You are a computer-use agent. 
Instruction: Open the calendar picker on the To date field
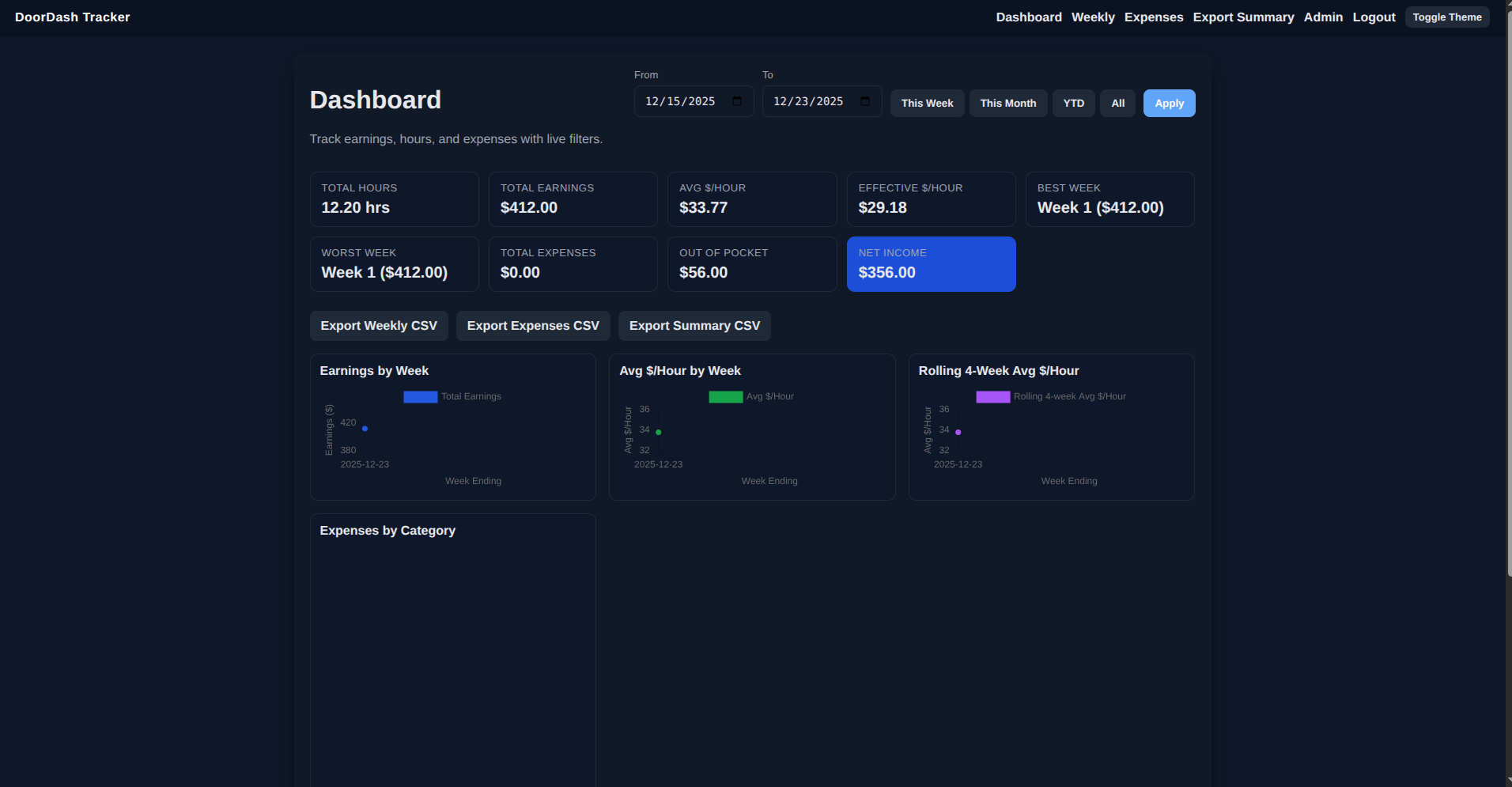(x=865, y=101)
